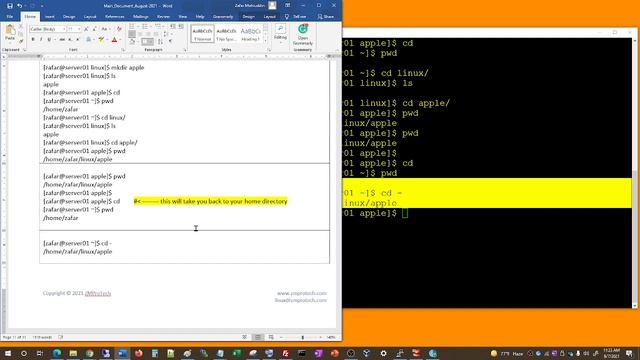640x360 pixels.
Task: Switch to the References tab
Action: [x=115, y=17]
